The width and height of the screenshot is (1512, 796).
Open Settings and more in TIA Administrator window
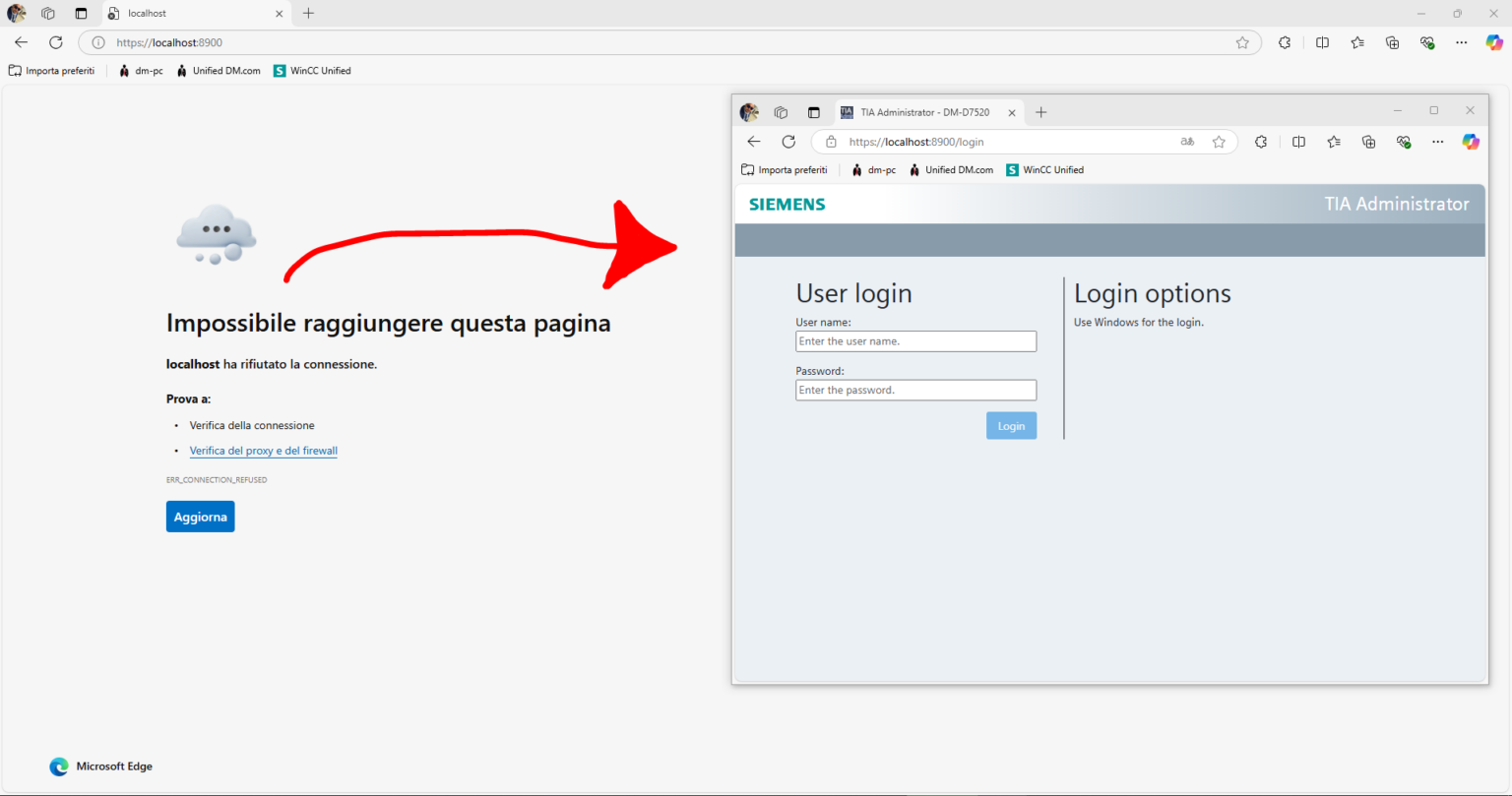(x=1438, y=142)
